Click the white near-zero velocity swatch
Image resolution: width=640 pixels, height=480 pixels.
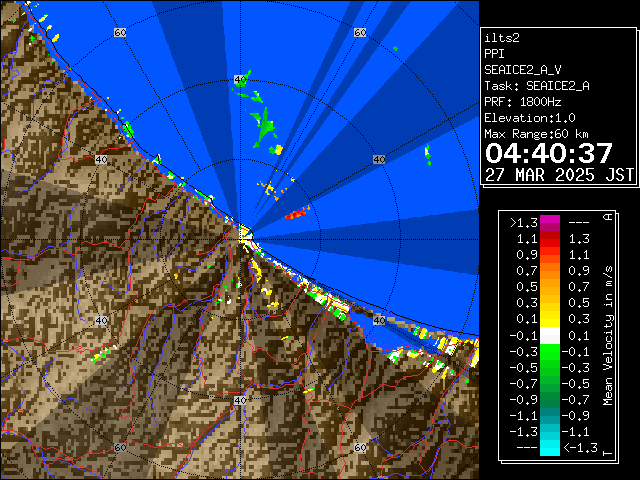pyautogui.click(x=550, y=336)
